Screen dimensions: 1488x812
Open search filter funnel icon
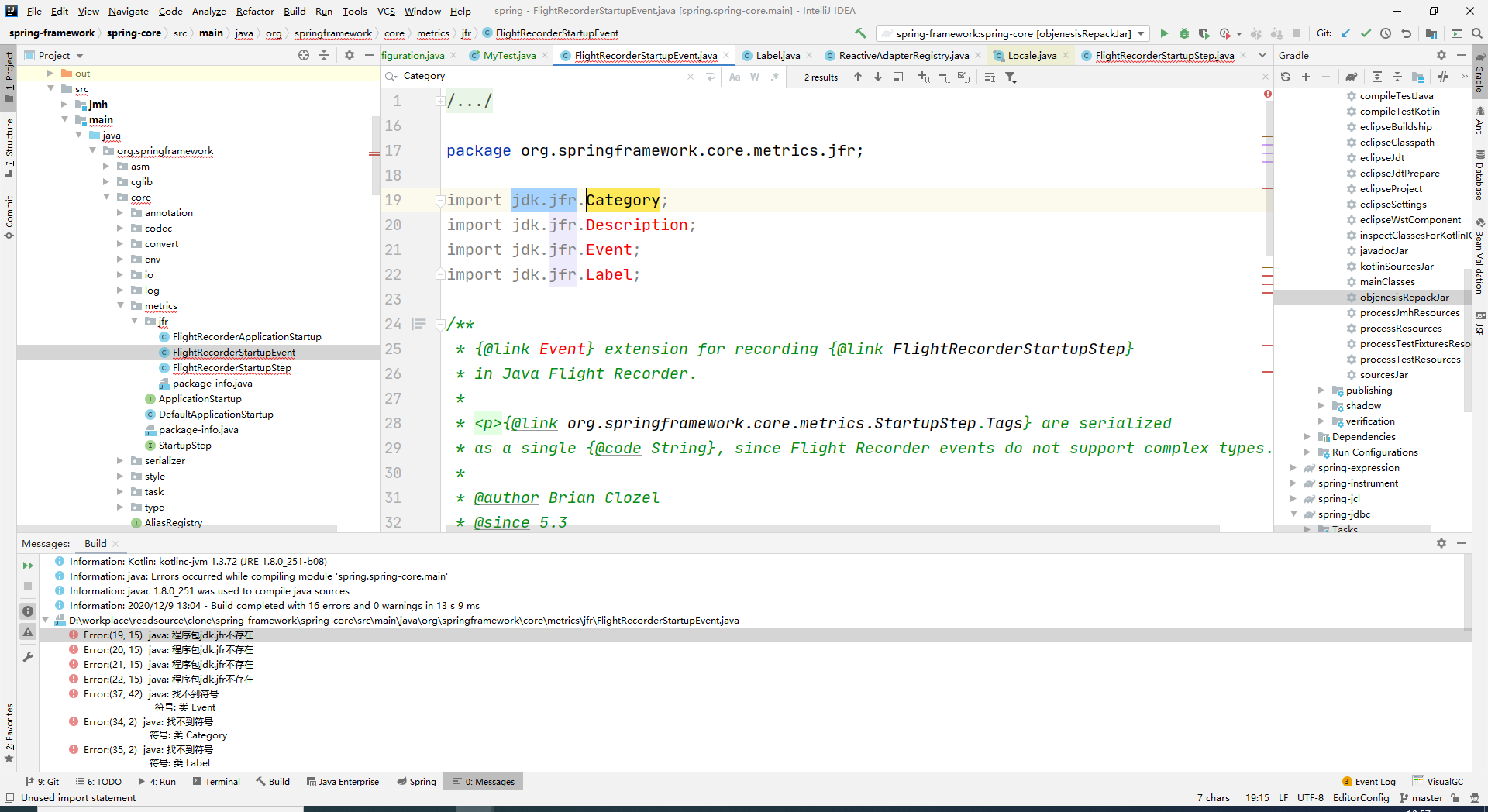coord(1011,77)
